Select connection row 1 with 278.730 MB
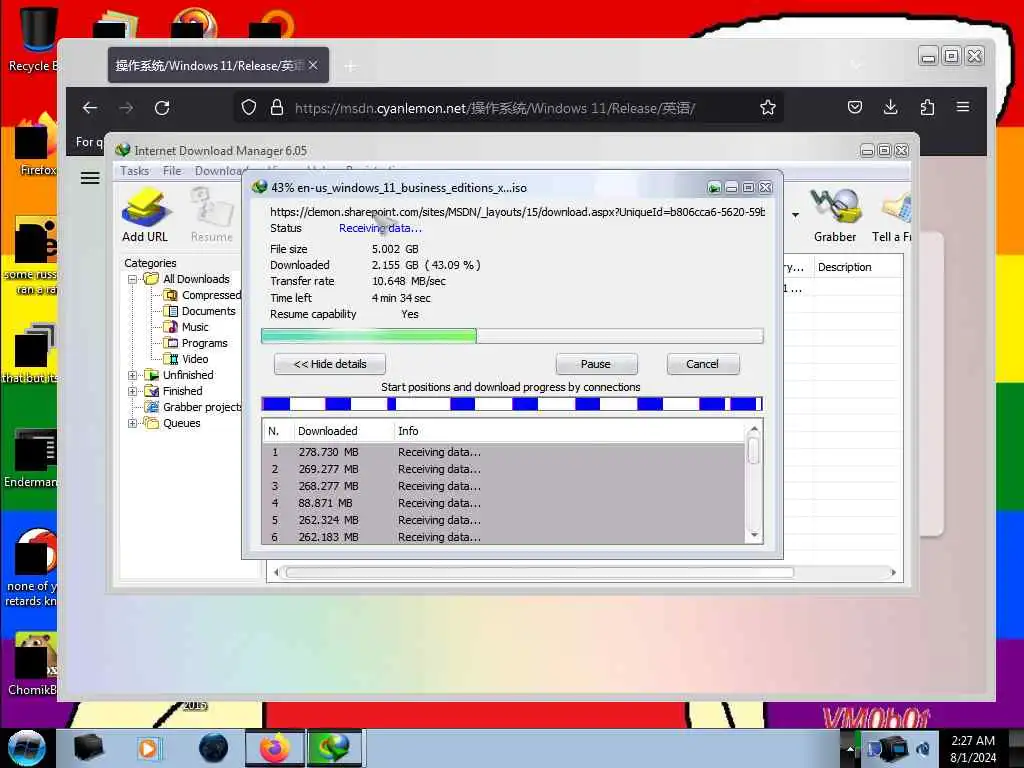 pyautogui.click(x=503, y=453)
